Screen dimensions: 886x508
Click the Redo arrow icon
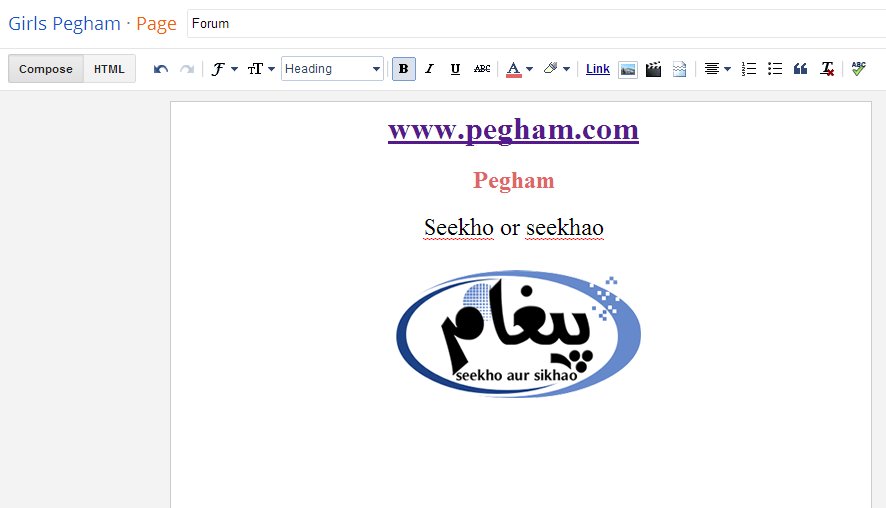[186, 69]
